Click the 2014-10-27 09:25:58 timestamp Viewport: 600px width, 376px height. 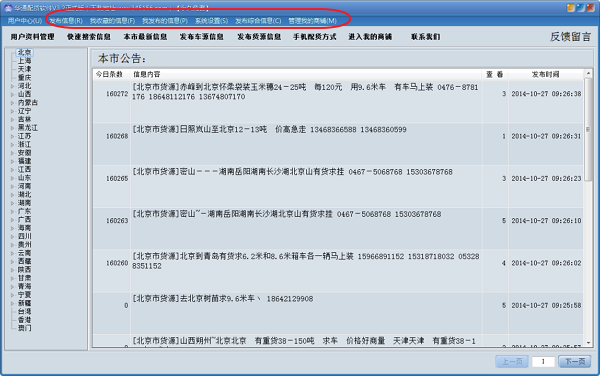point(546,306)
